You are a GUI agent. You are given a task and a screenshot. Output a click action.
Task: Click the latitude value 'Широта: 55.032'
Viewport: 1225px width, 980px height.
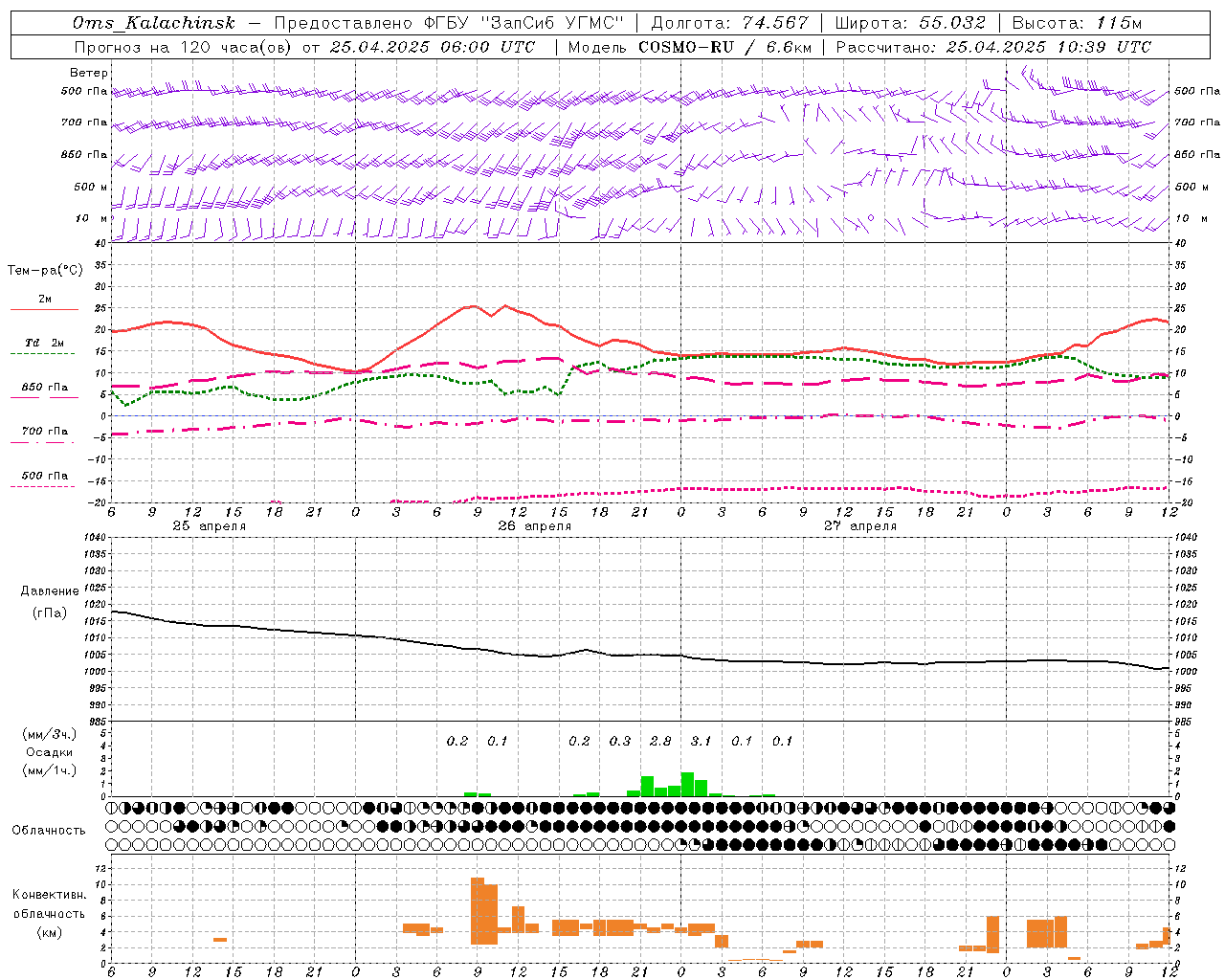pyautogui.click(x=910, y=23)
